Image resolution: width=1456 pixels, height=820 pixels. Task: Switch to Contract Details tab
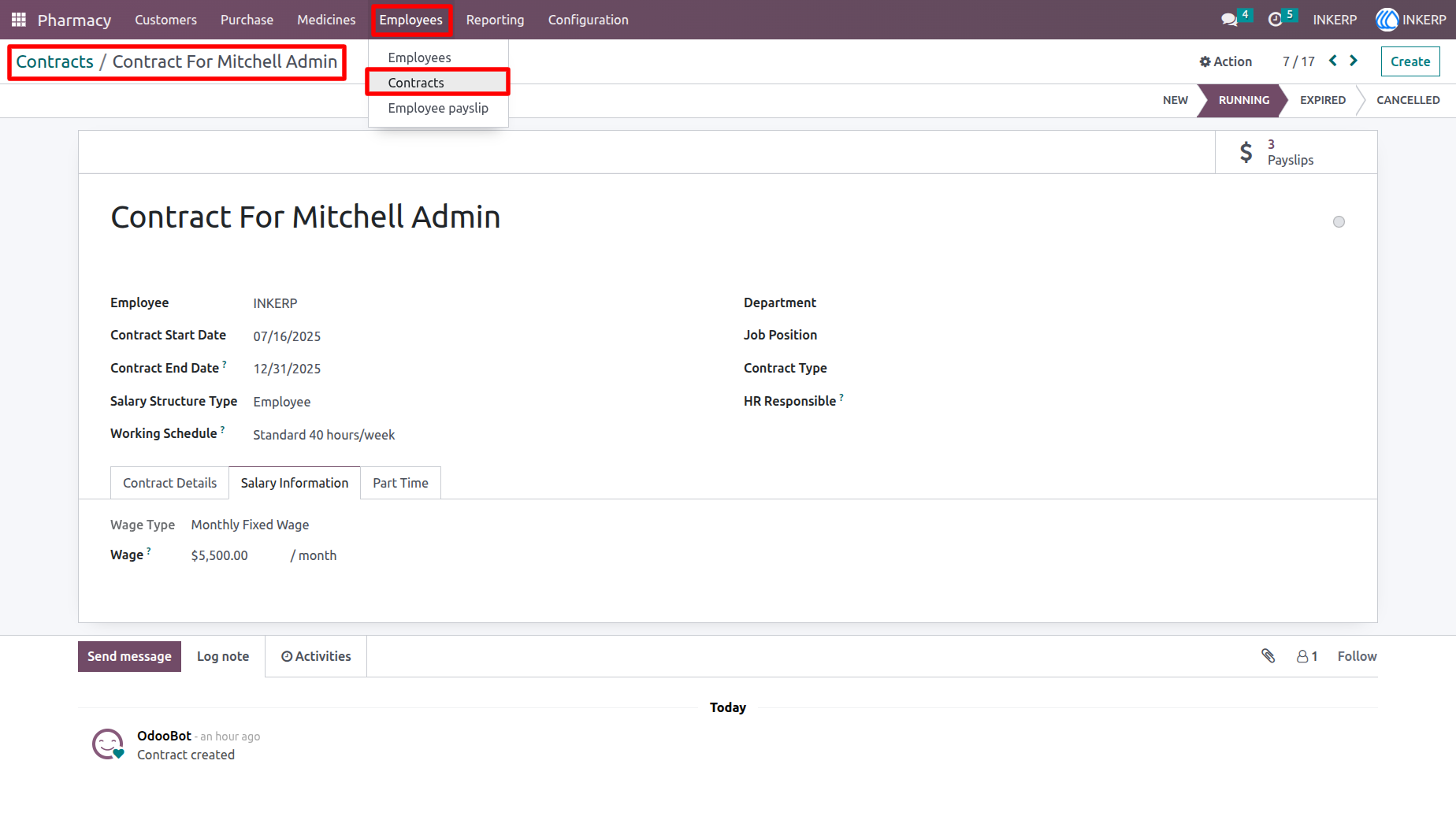pos(169,483)
